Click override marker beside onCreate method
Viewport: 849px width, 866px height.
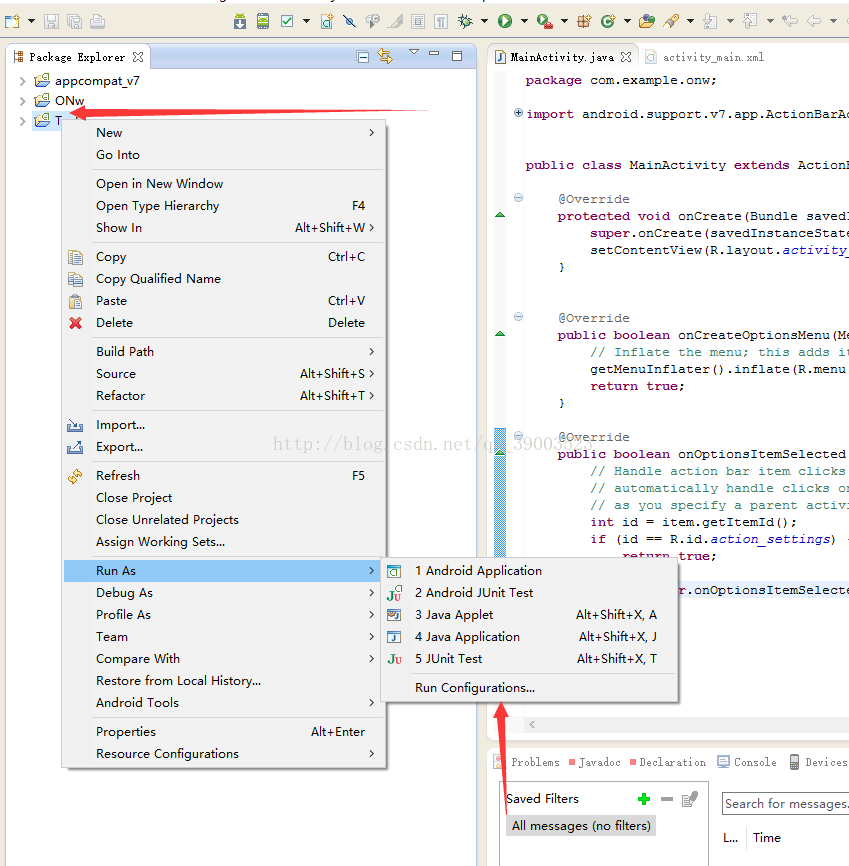pos(500,215)
